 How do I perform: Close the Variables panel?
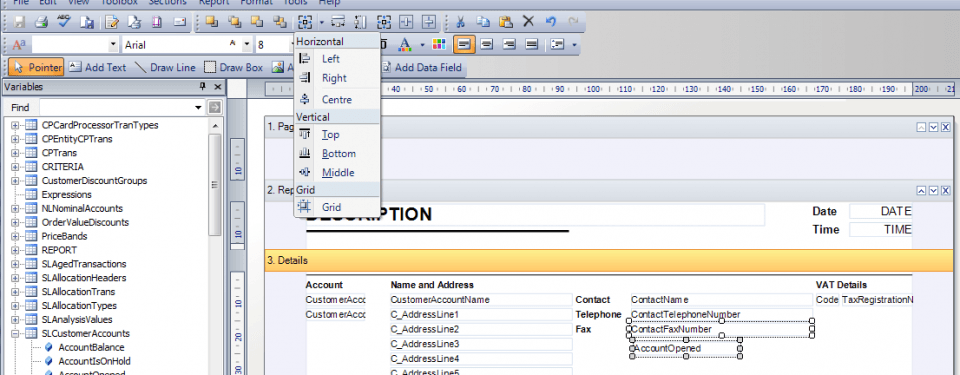tap(217, 87)
